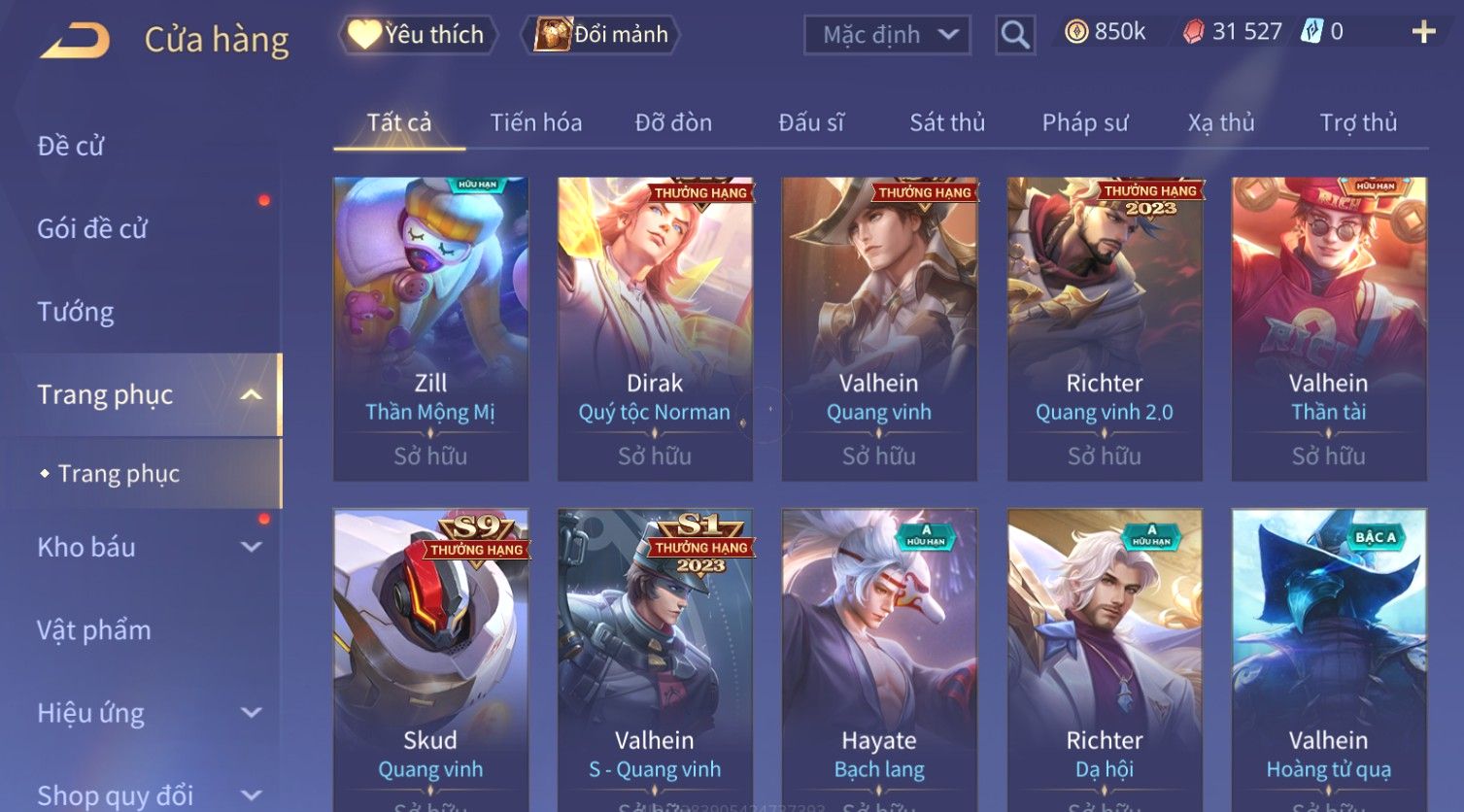
Task: Tap the back arrow icon
Action: click(76, 41)
